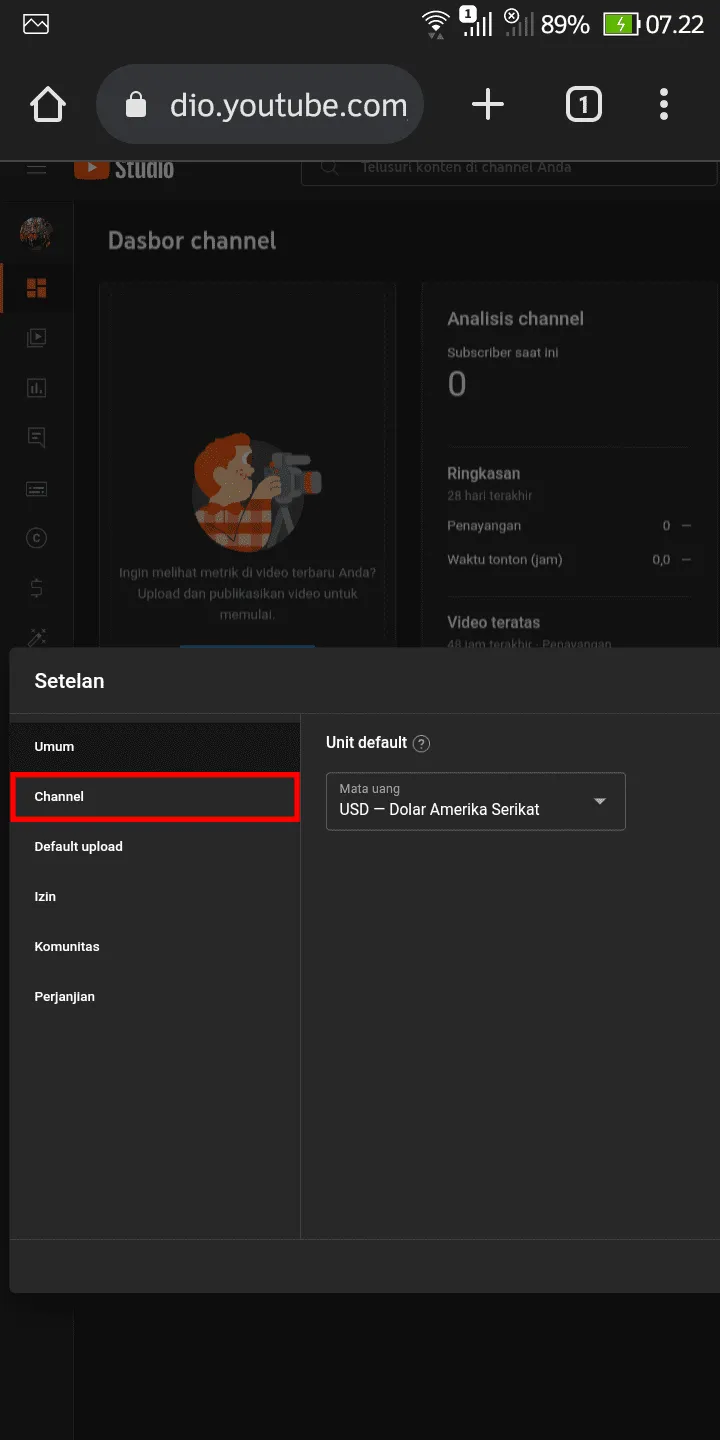
Task: Select the Komunitas settings tab
Action: pos(155,947)
